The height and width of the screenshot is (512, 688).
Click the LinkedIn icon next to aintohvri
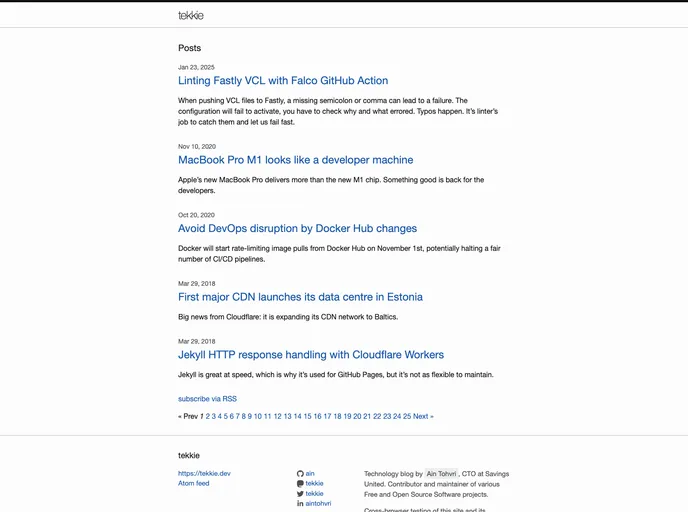tap(300, 504)
